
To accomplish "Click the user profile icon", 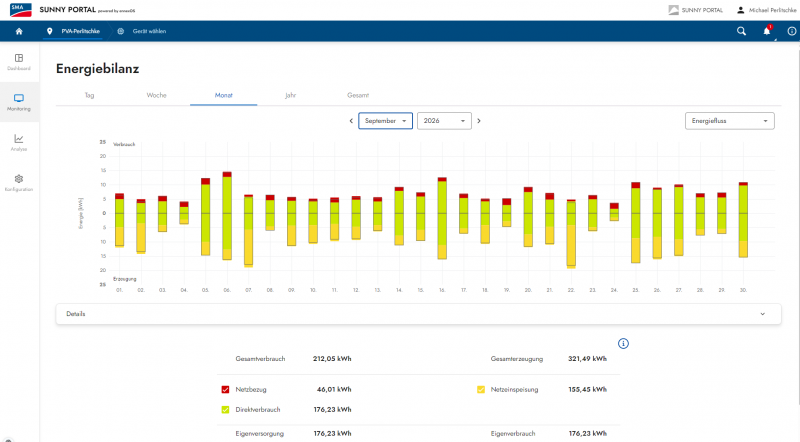I will (740, 10).
